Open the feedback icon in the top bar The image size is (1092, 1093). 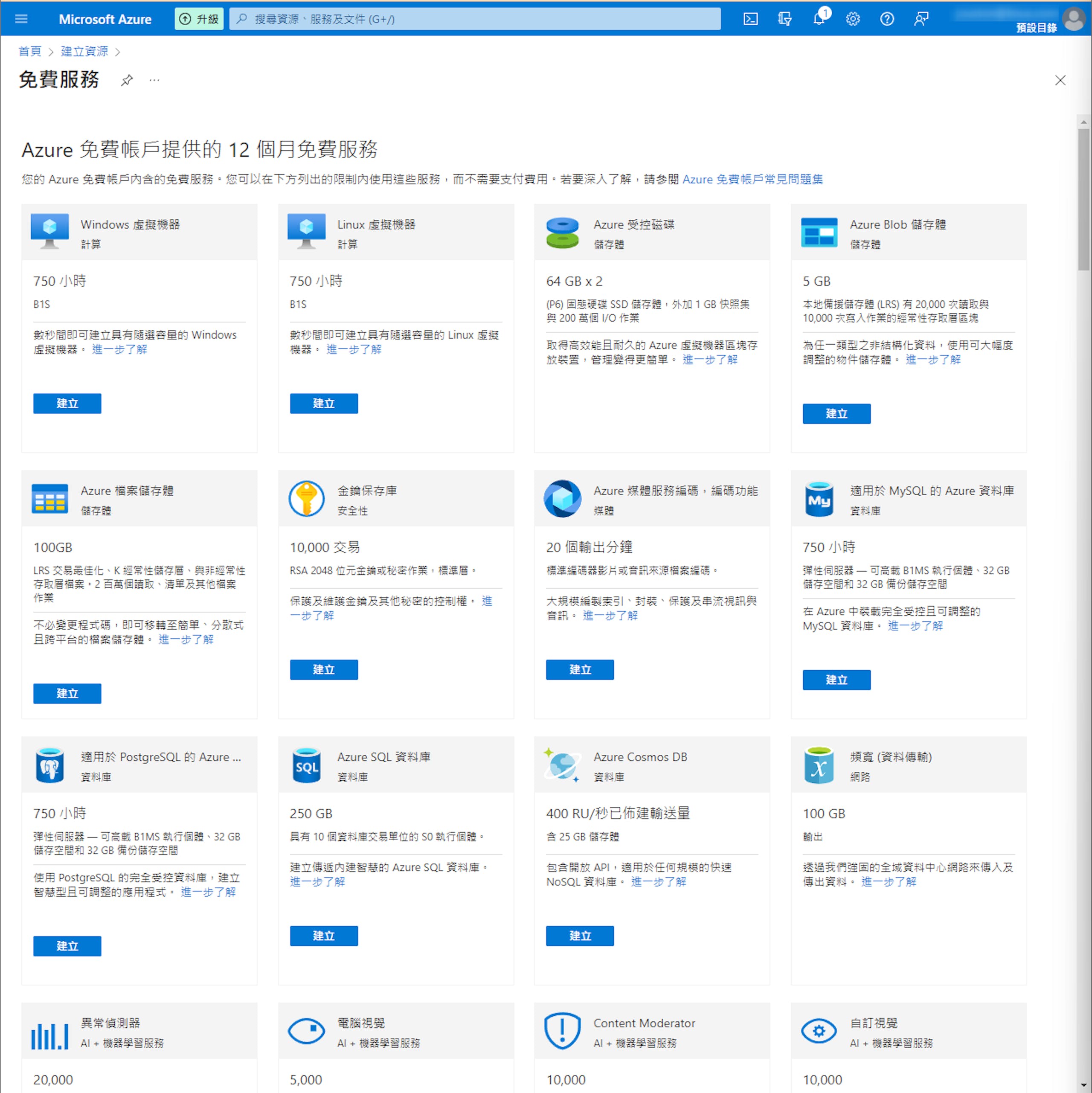(921, 19)
